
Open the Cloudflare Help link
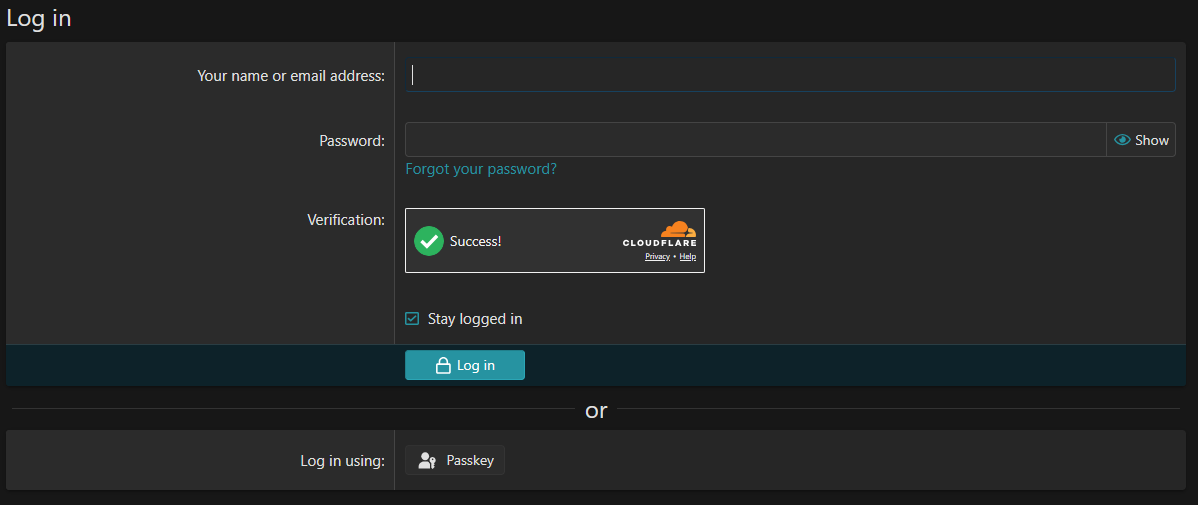point(688,257)
